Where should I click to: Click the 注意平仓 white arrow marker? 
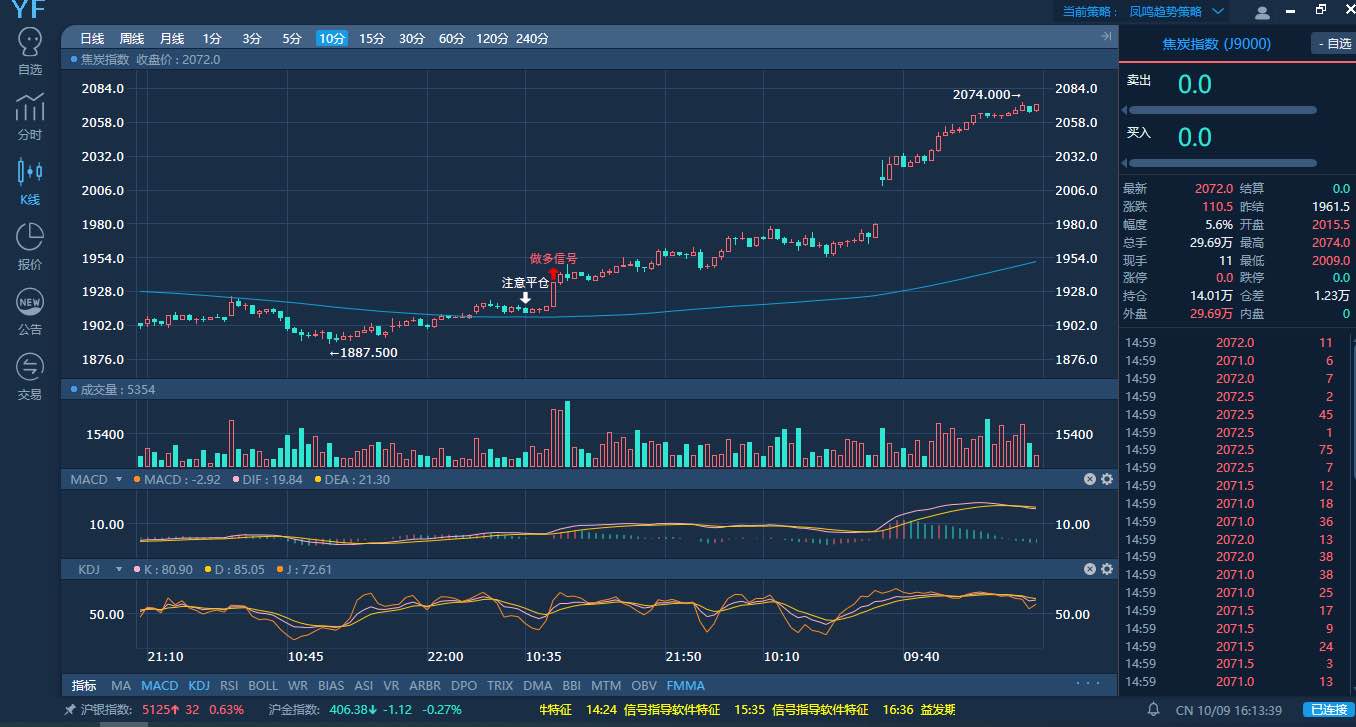525,298
